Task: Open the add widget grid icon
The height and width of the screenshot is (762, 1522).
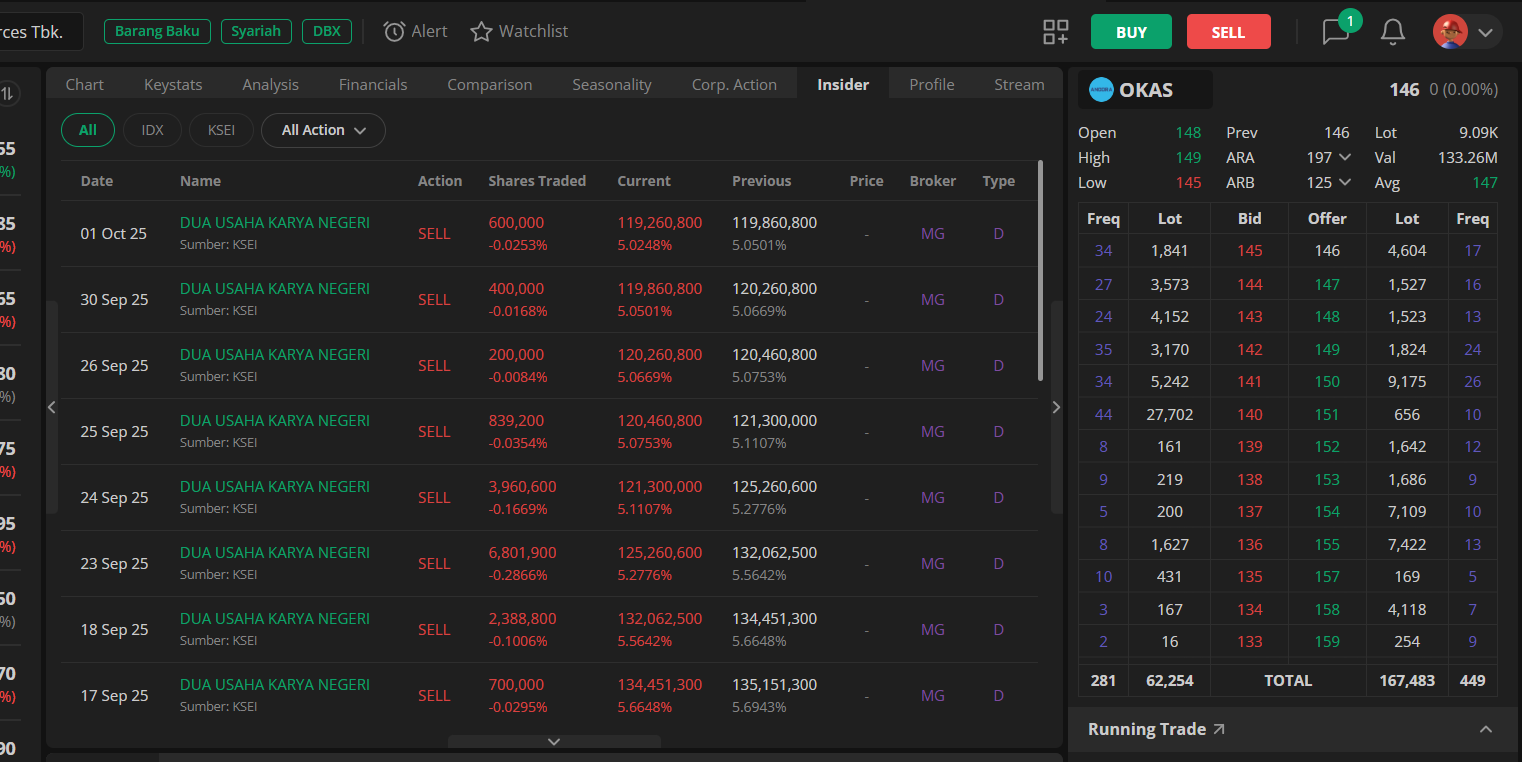Action: tap(1055, 32)
